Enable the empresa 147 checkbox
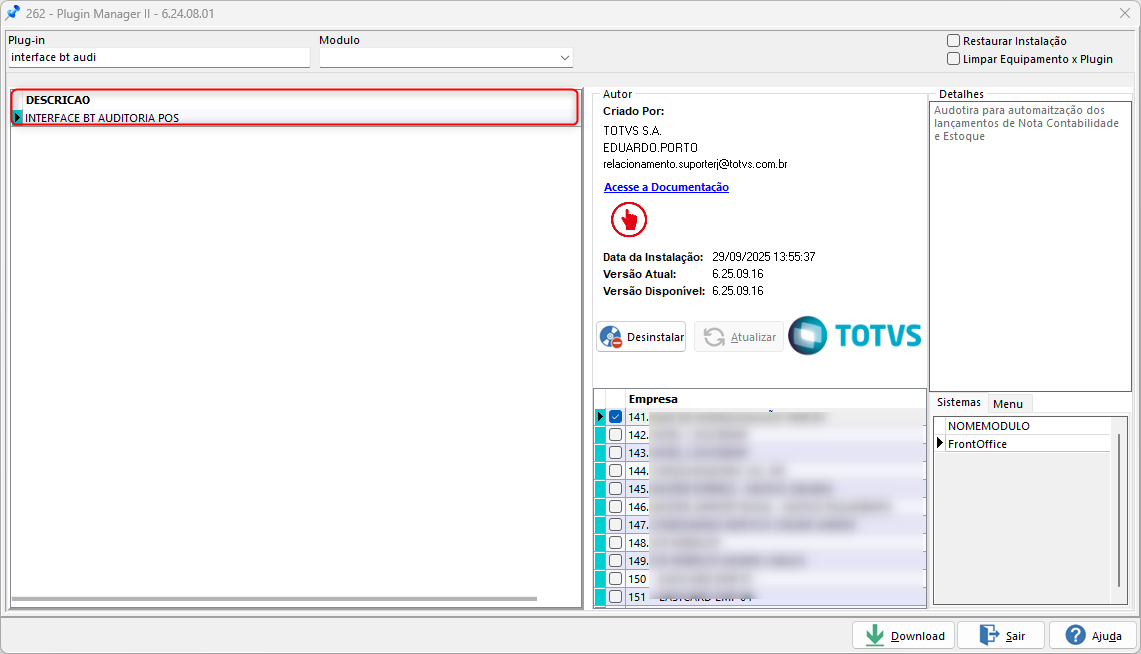Viewport: 1141px width, 654px height. (x=616, y=525)
